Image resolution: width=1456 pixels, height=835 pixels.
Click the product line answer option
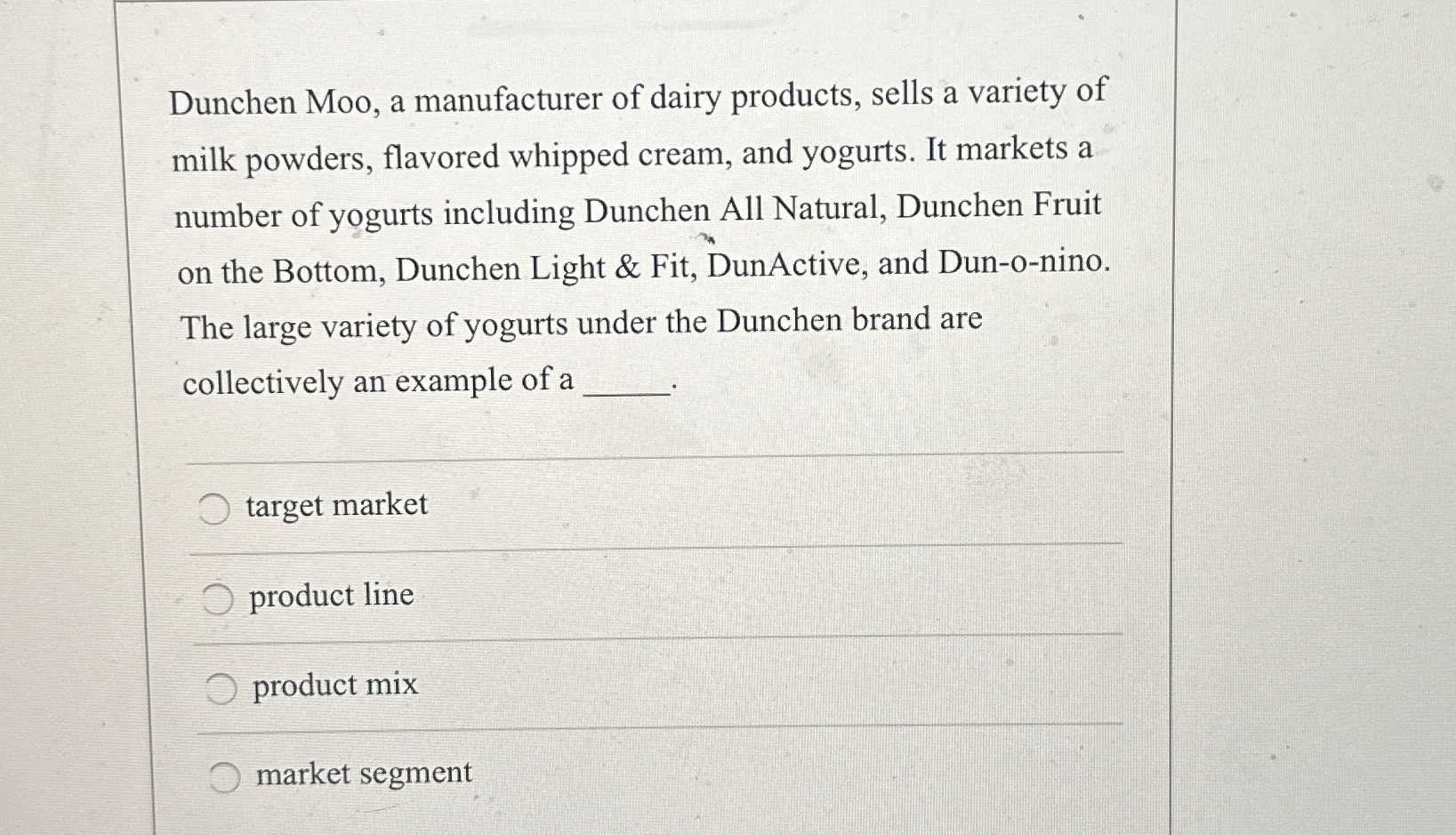(331, 596)
